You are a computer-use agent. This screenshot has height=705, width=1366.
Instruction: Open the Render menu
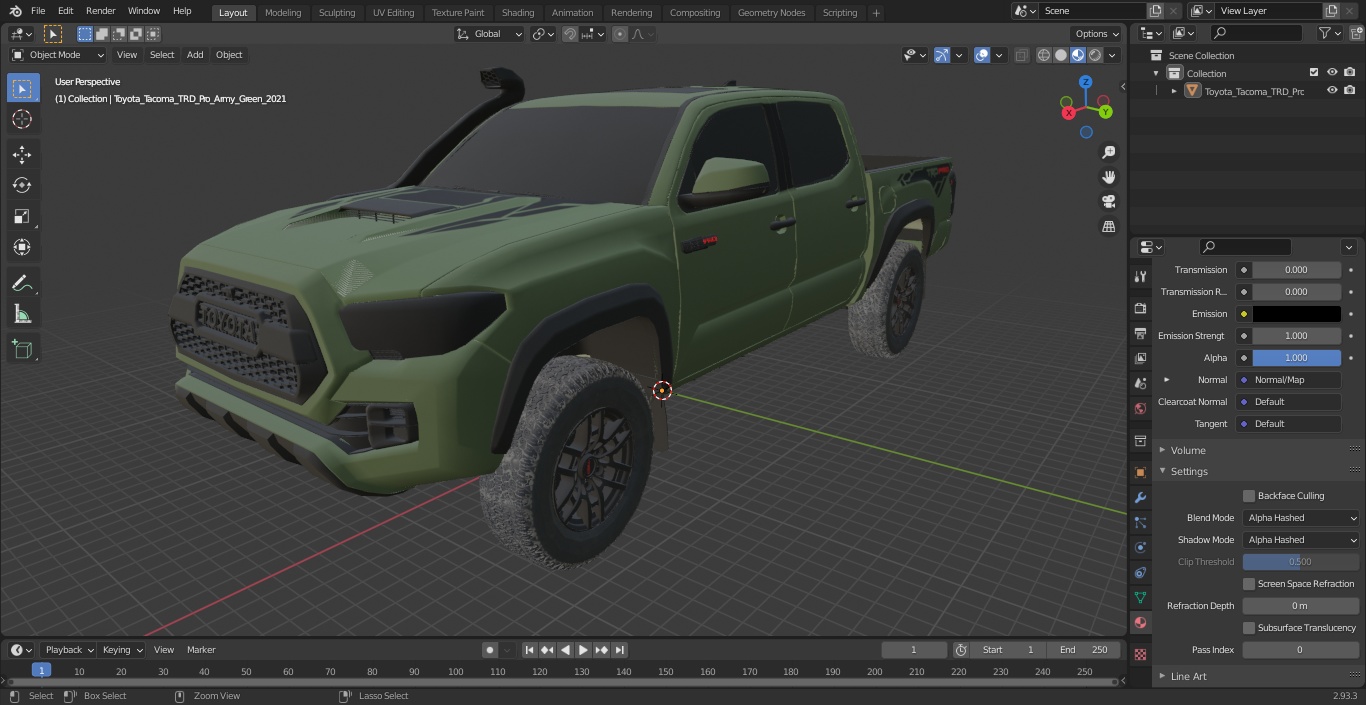coord(101,11)
